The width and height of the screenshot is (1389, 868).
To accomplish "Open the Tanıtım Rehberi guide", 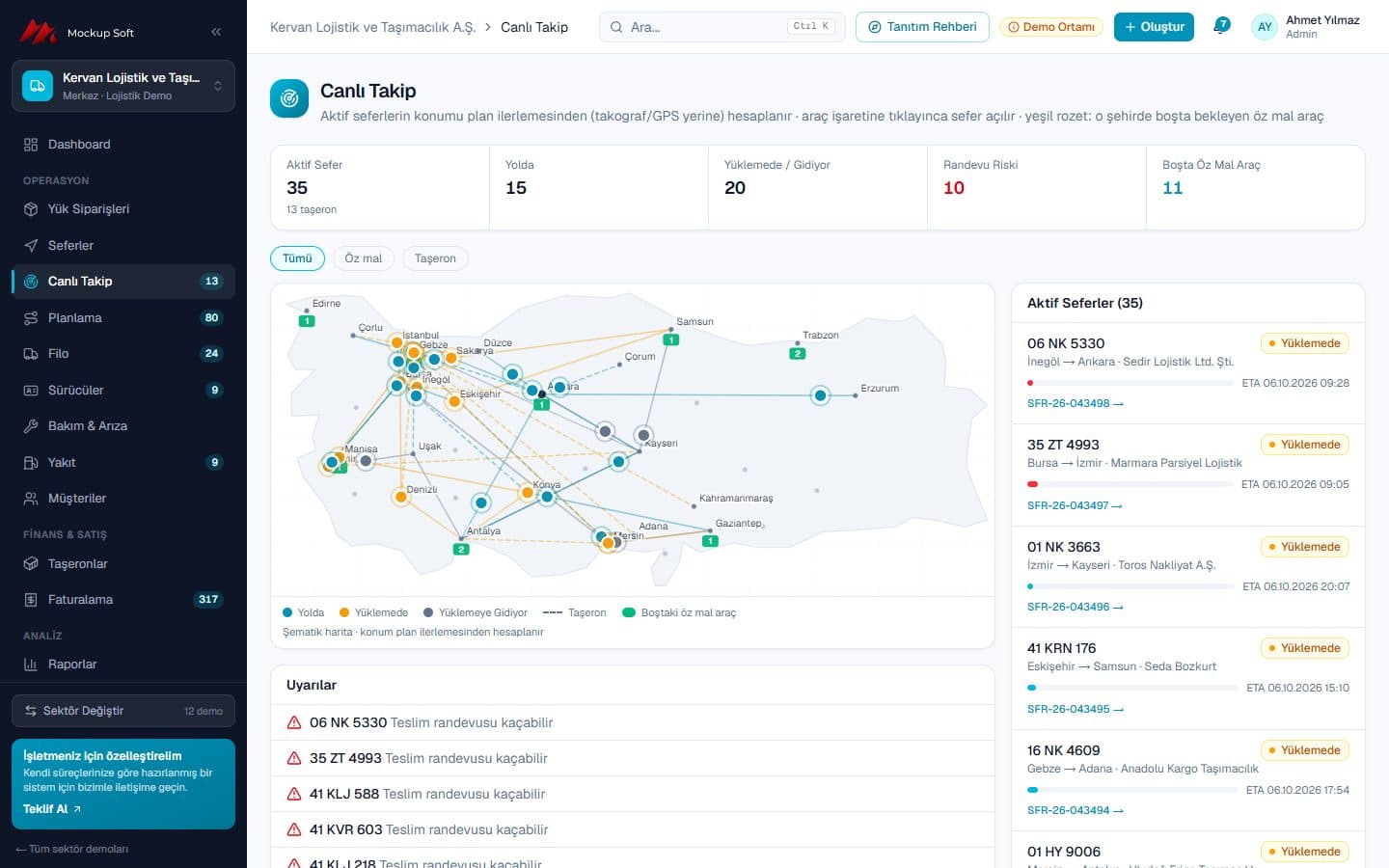I will click(x=922, y=27).
